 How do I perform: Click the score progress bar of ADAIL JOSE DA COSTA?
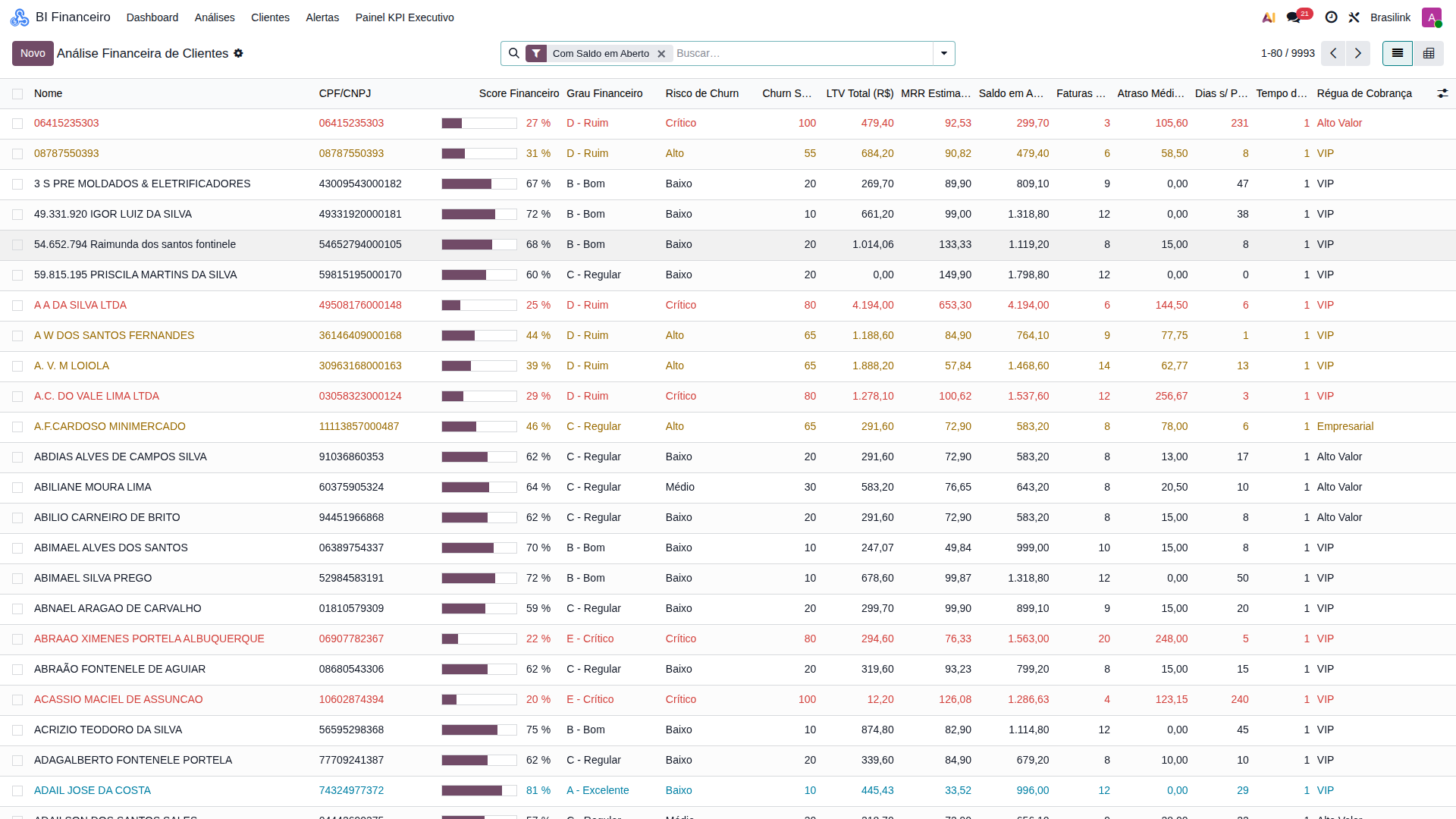click(x=479, y=791)
